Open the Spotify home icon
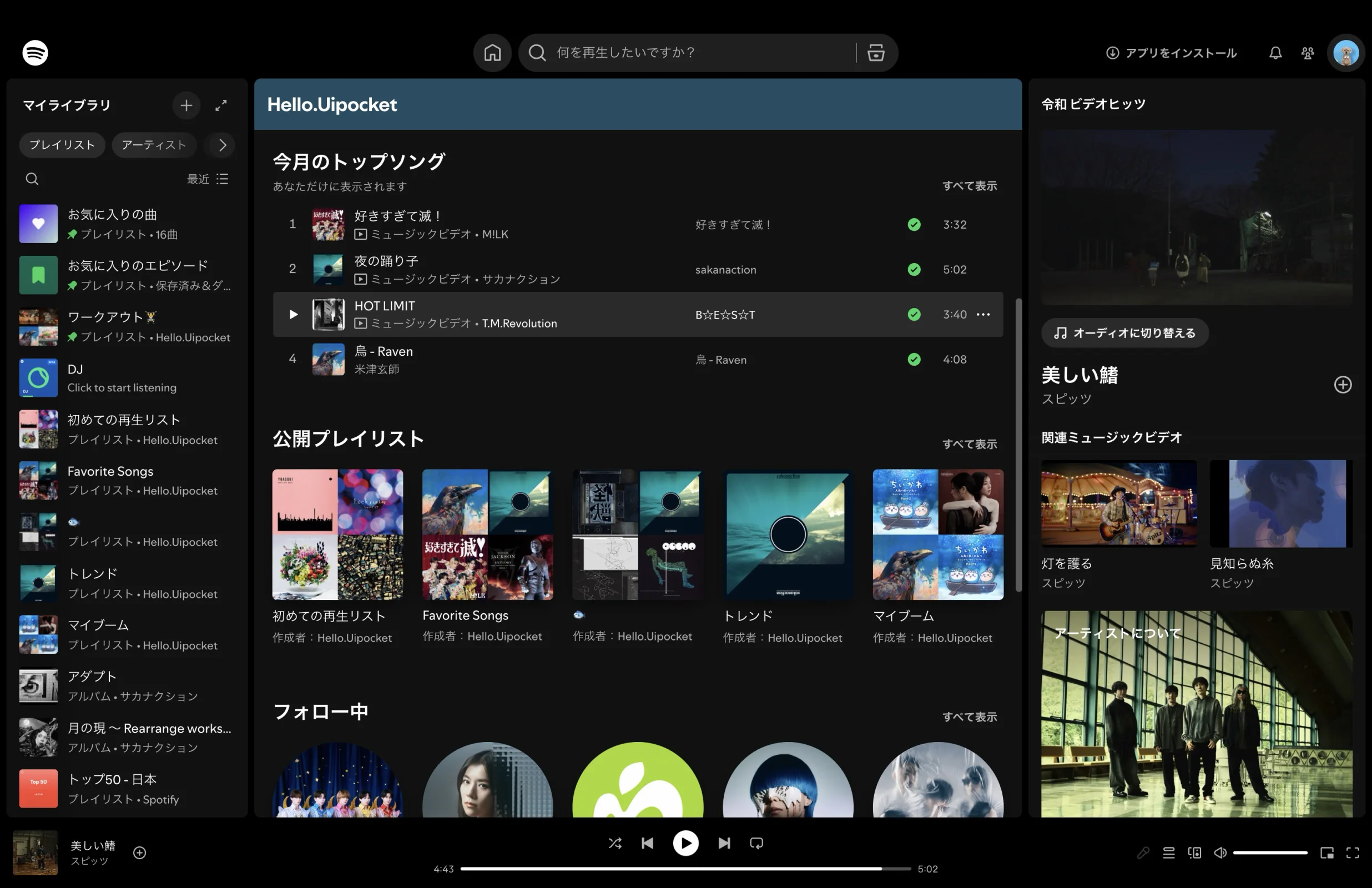The image size is (1372, 888). 492,53
